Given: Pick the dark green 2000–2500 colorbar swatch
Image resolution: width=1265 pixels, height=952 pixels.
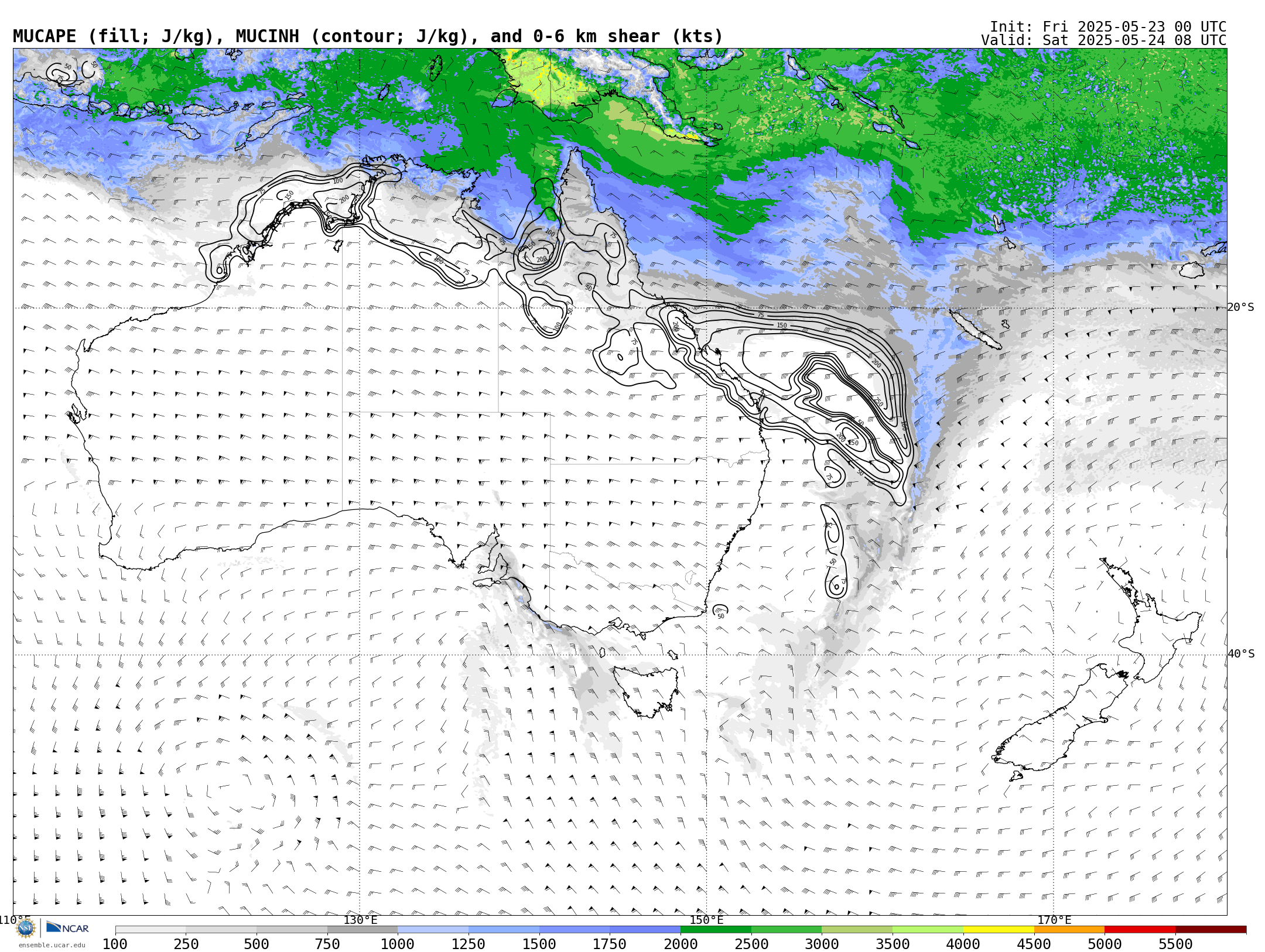Looking at the screenshot, I should point(716,930).
